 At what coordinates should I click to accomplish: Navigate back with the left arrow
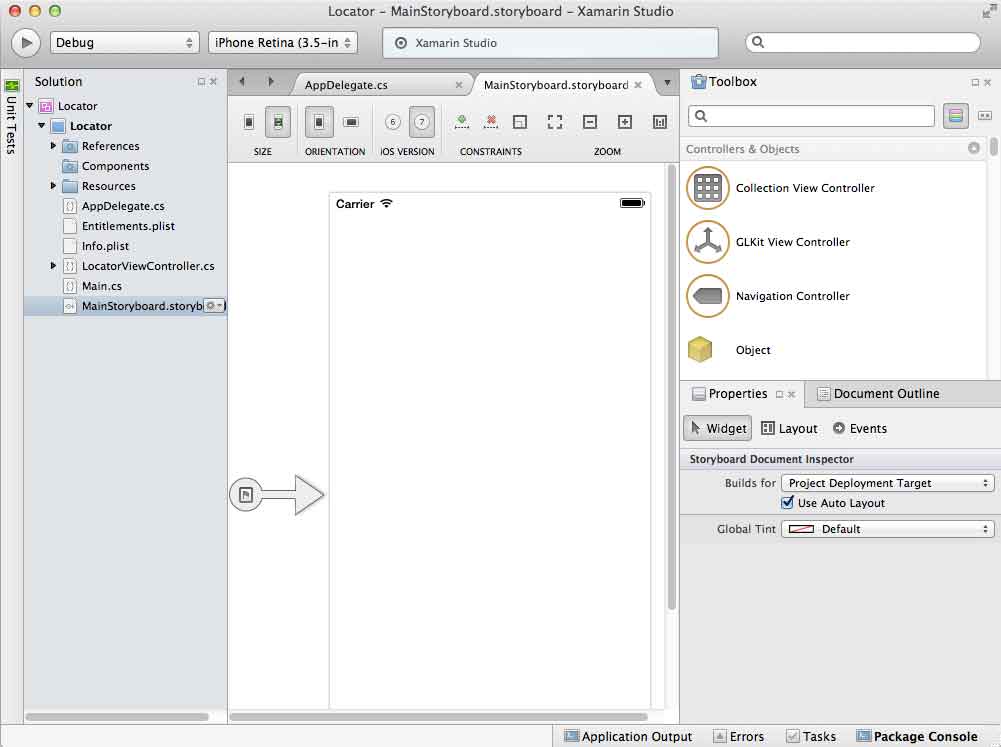242,82
